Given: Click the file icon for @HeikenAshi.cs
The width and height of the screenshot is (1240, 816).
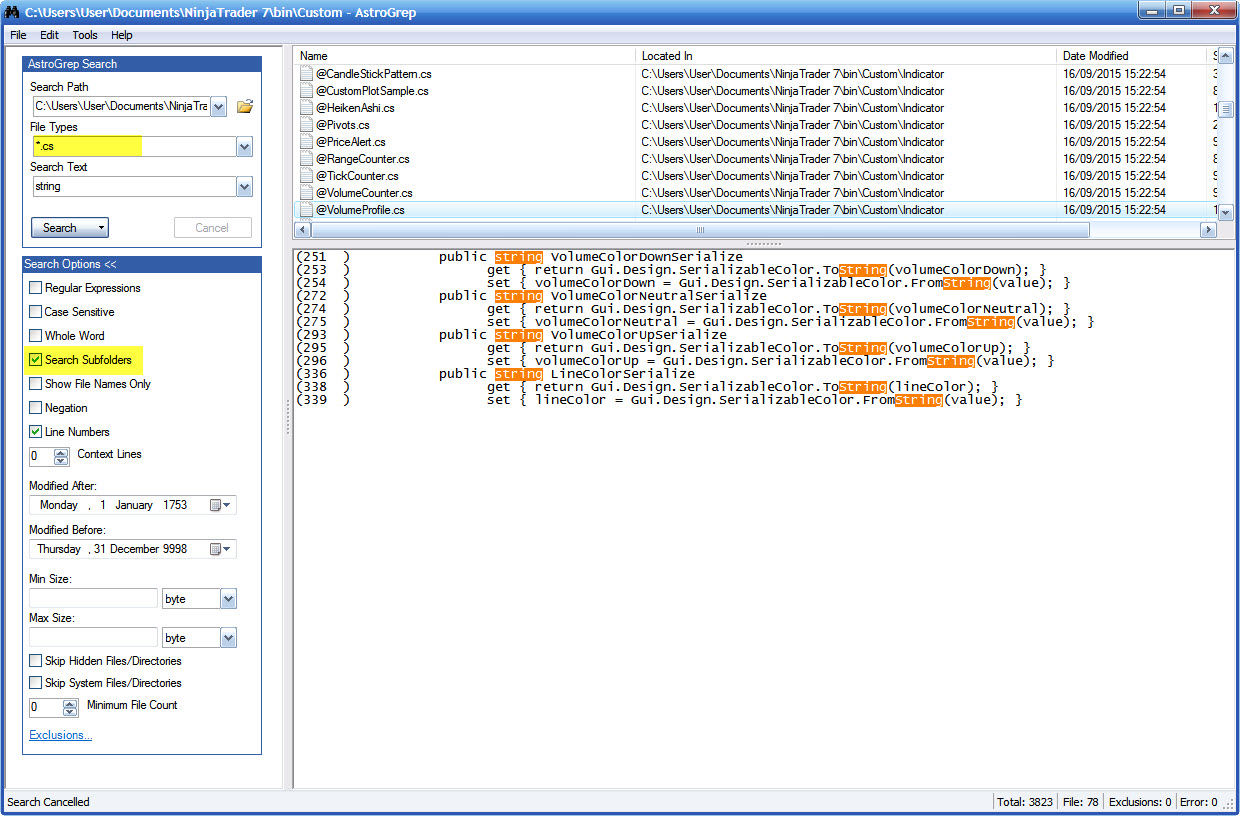Looking at the screenshot, I should pyautogui.click(x=306, y=108).
